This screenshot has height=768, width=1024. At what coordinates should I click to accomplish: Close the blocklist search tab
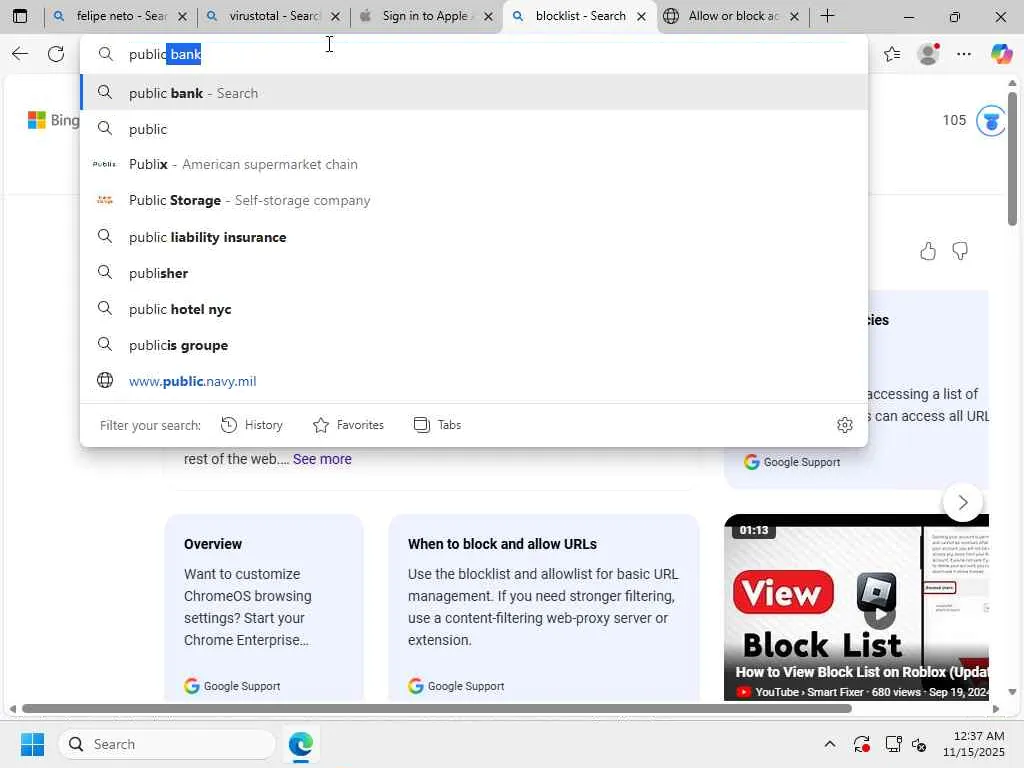click(641, 16)
